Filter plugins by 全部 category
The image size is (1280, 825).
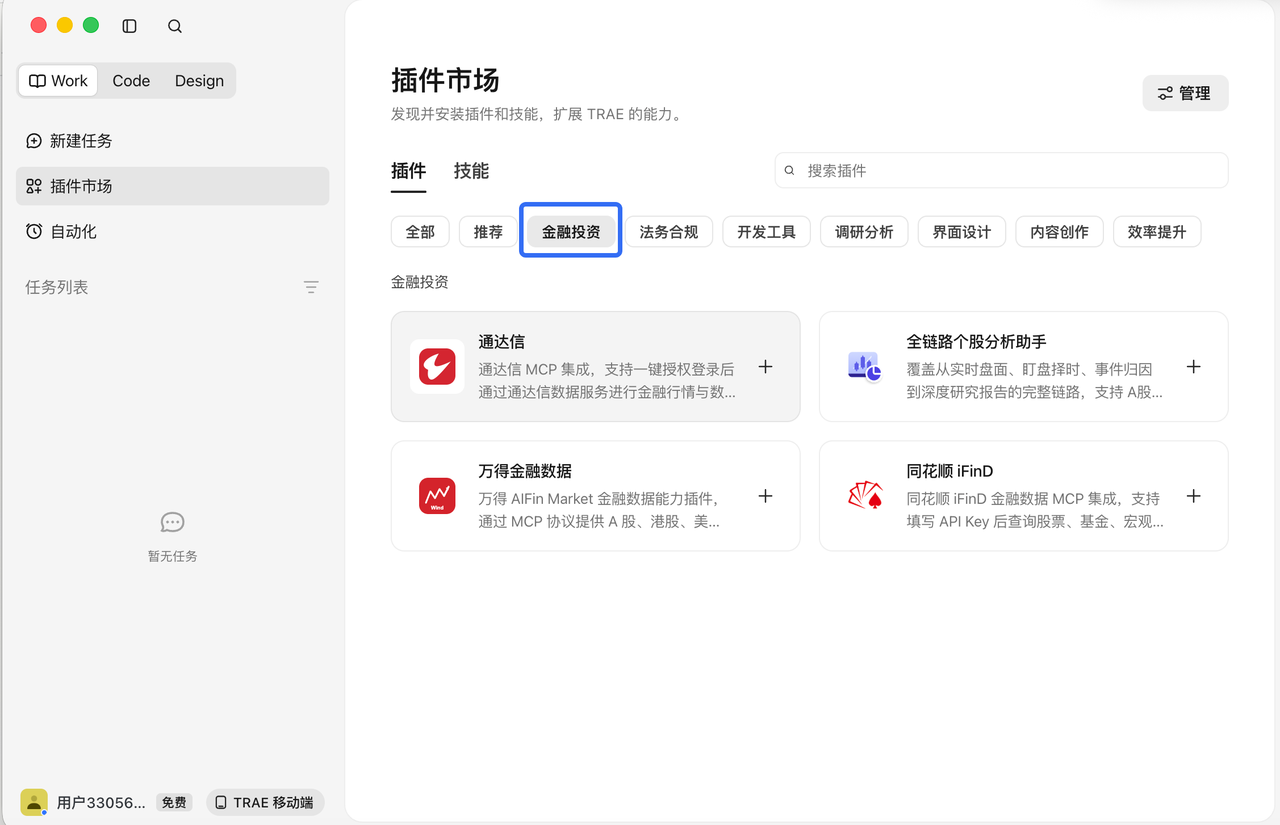coord(420,232)
